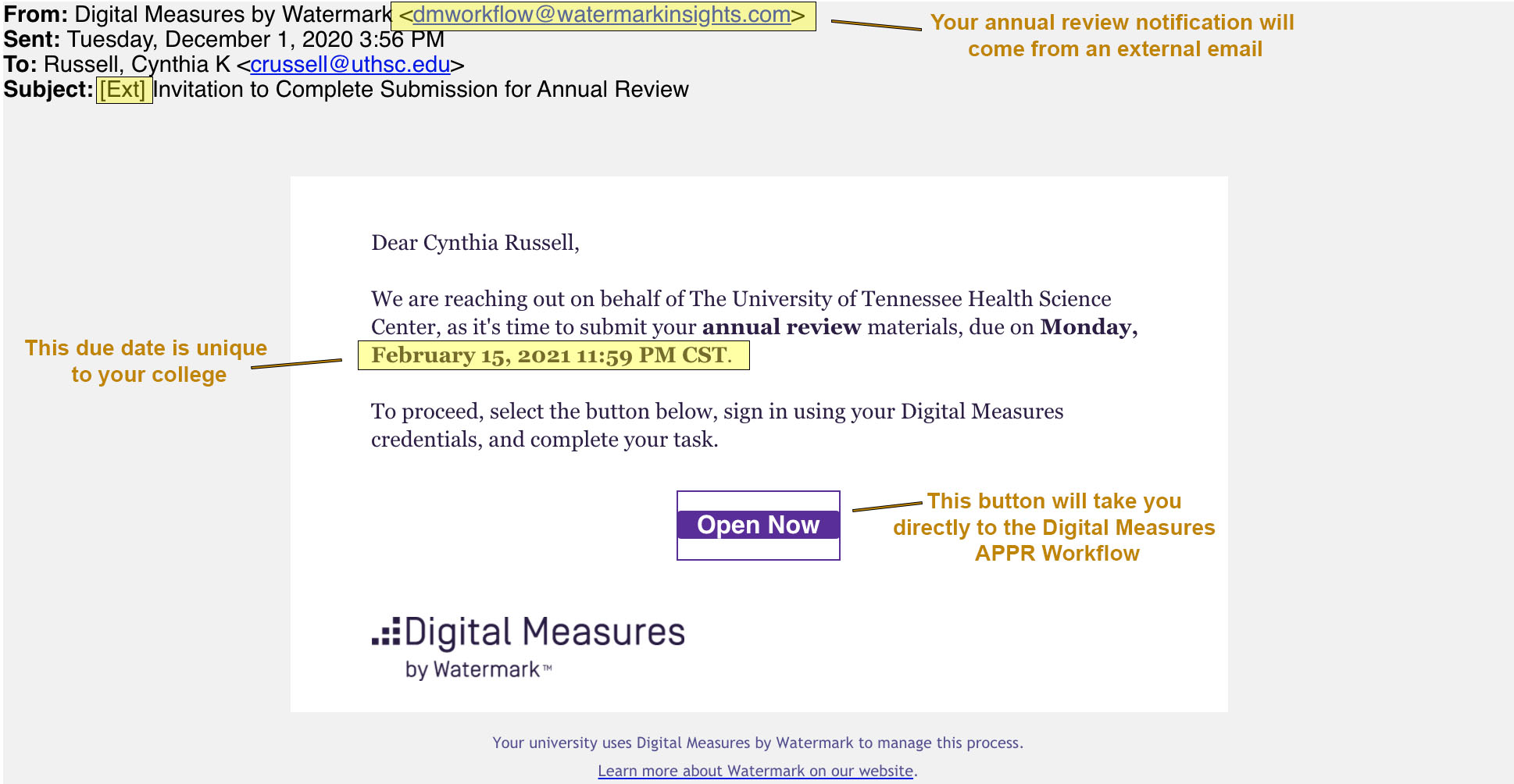Screen dimensions: 1514x784
Task: Click the Digital Measures dotted logo icon
Action: click(x=386, y=633)
